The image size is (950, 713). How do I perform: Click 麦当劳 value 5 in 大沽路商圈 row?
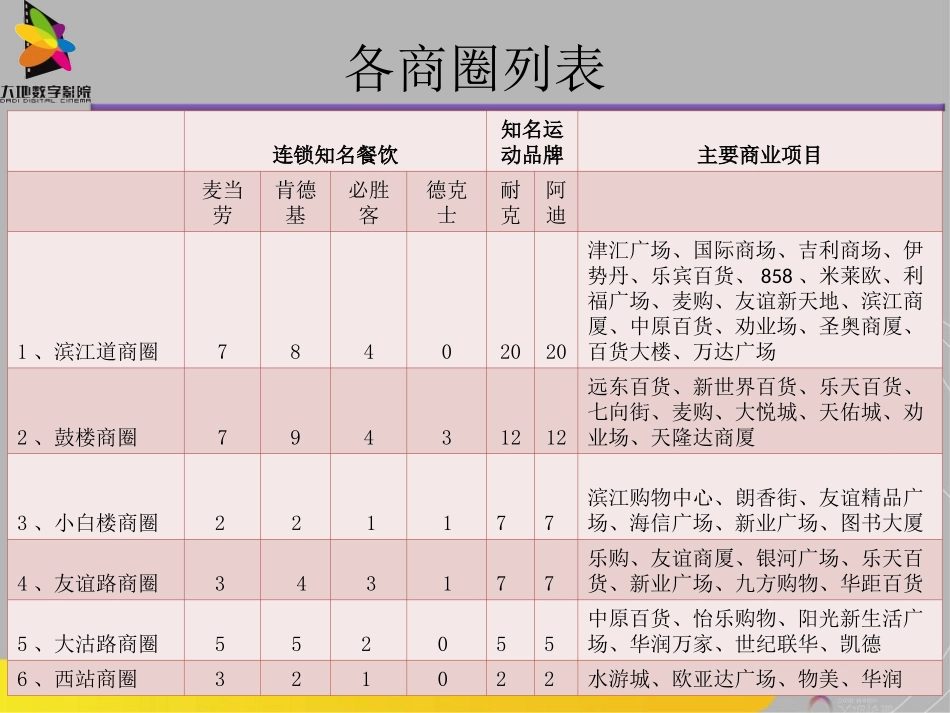tap(220, 644)
